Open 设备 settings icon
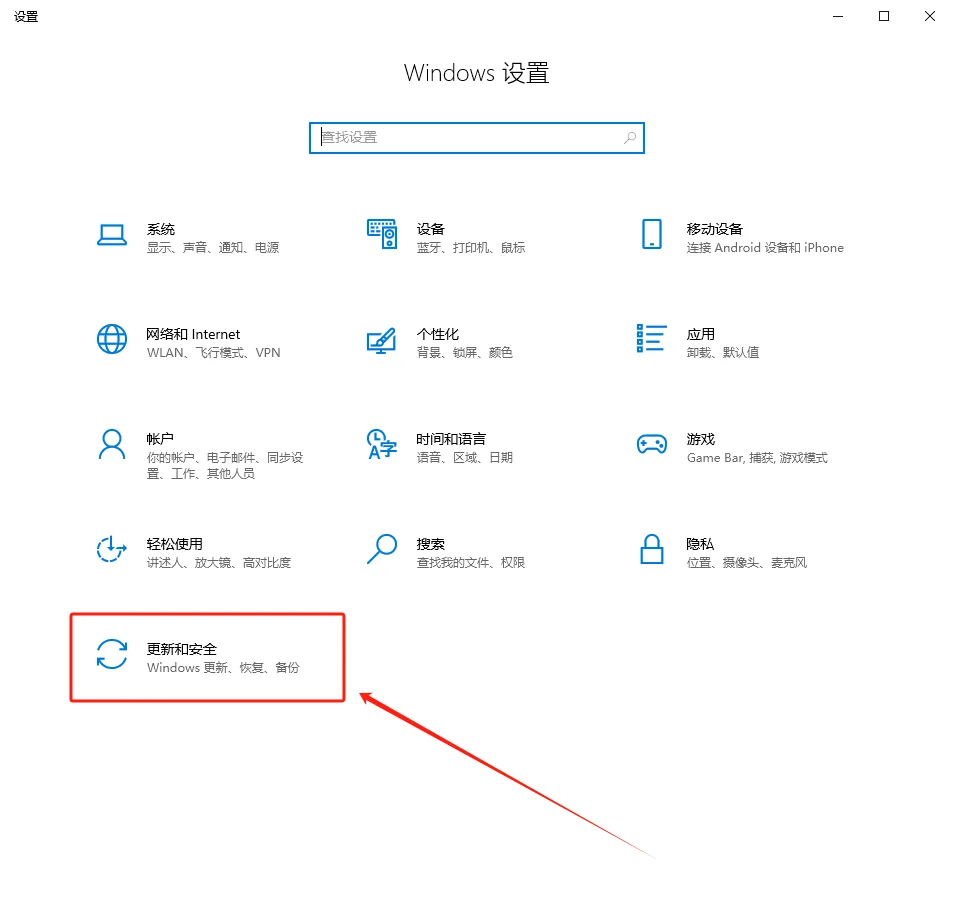 click(381, 232)
